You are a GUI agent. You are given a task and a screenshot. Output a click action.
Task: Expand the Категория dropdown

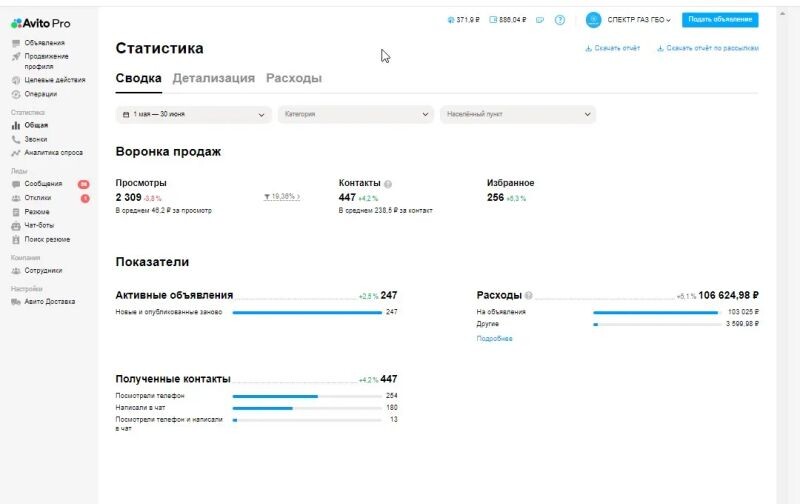355,114
